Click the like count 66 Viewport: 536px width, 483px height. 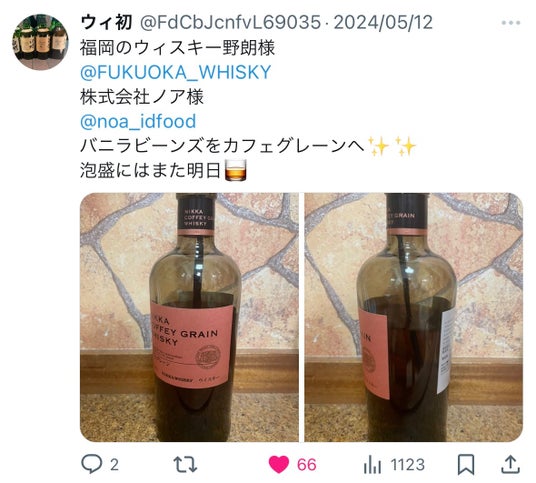(x=306, y=465)
